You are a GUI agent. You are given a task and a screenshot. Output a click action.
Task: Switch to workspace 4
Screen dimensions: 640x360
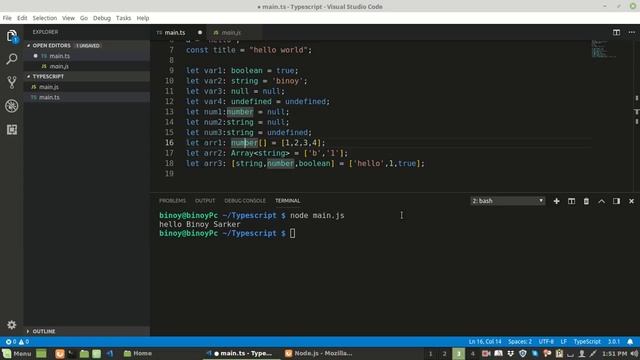[x=472, y=353]
